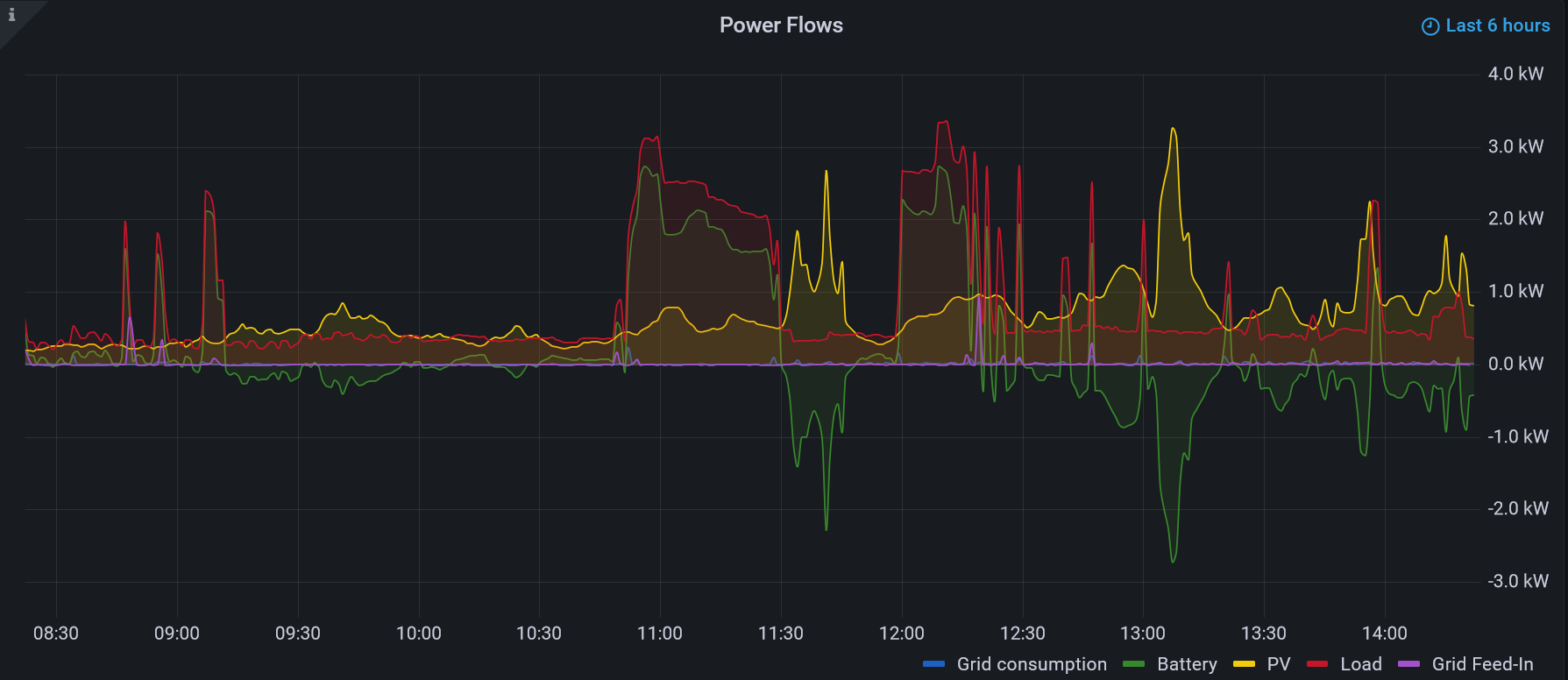Click the 11:00 label on the time axis
Image resolution: width=1568 pixels, height=680 pixels.
point(659,634)
